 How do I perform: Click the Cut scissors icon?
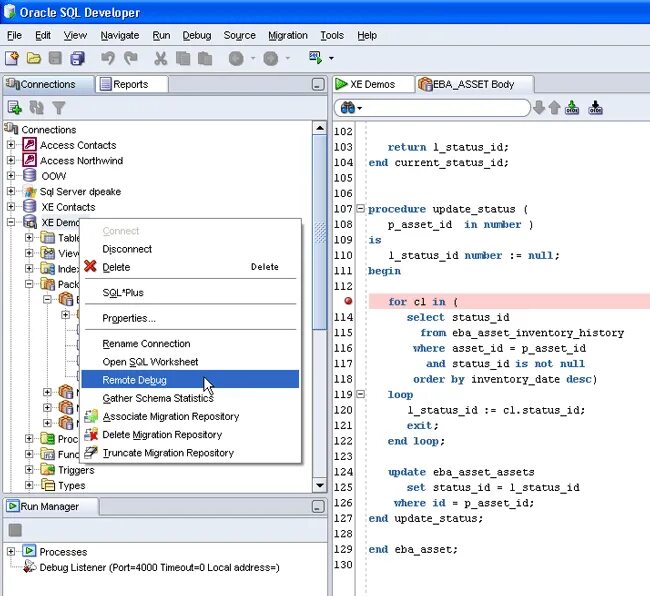pos(160,58)
